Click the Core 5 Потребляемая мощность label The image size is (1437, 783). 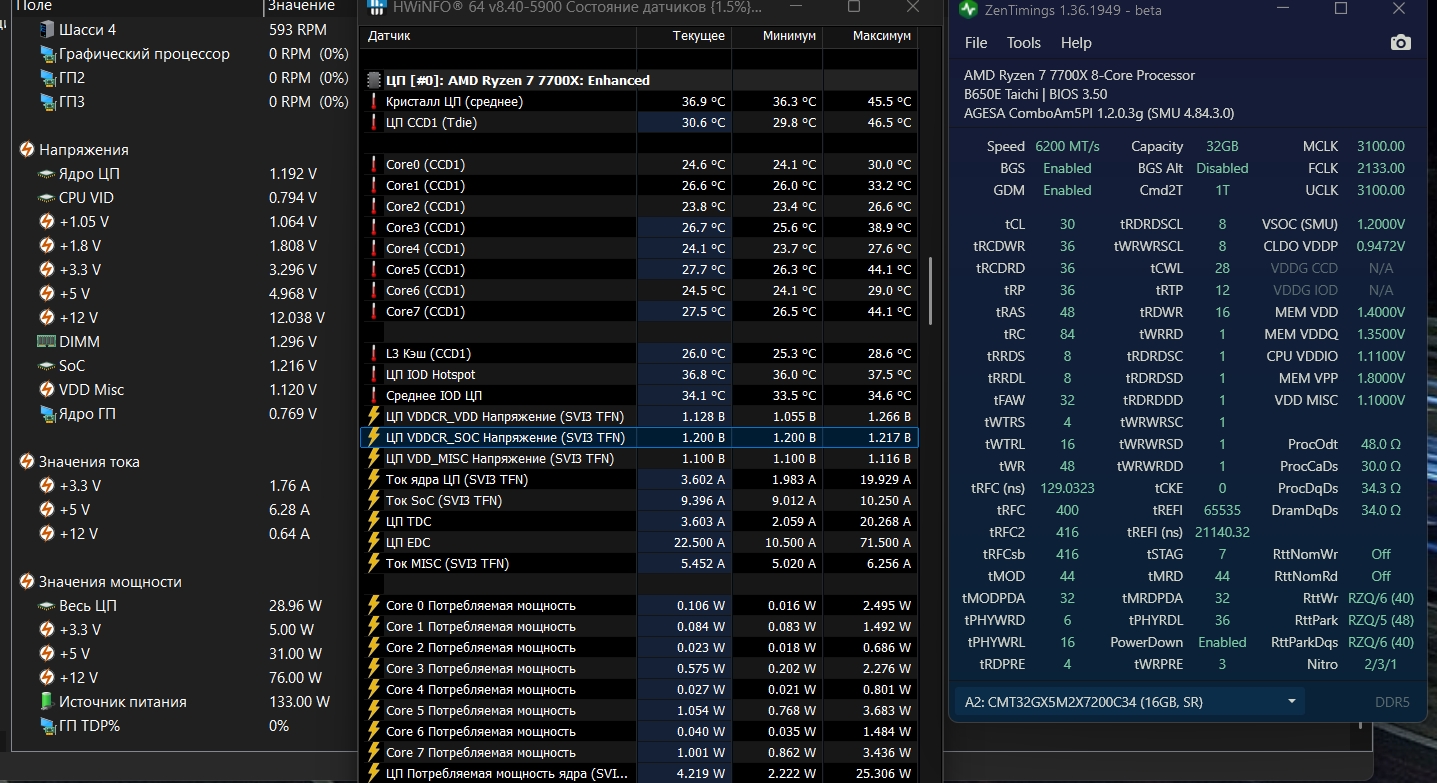(x=481, y=710)
